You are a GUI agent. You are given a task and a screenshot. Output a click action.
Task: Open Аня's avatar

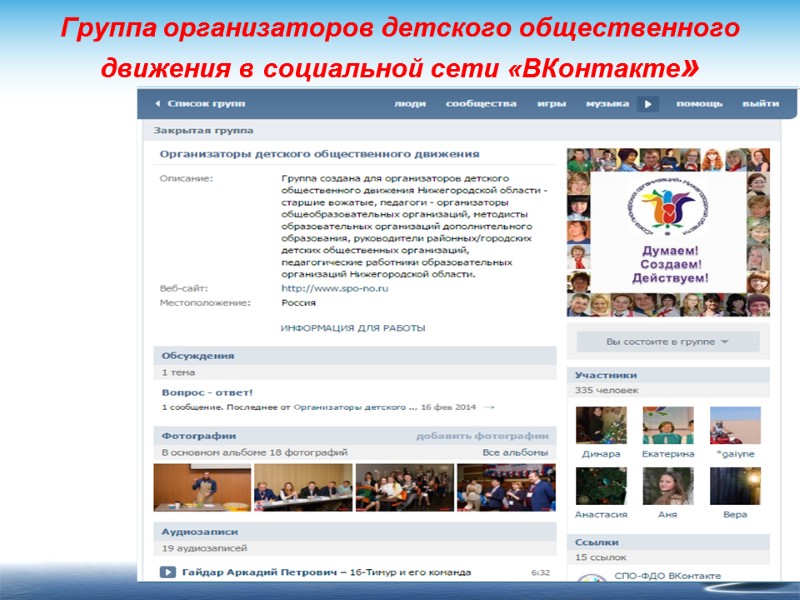[668, 486]
